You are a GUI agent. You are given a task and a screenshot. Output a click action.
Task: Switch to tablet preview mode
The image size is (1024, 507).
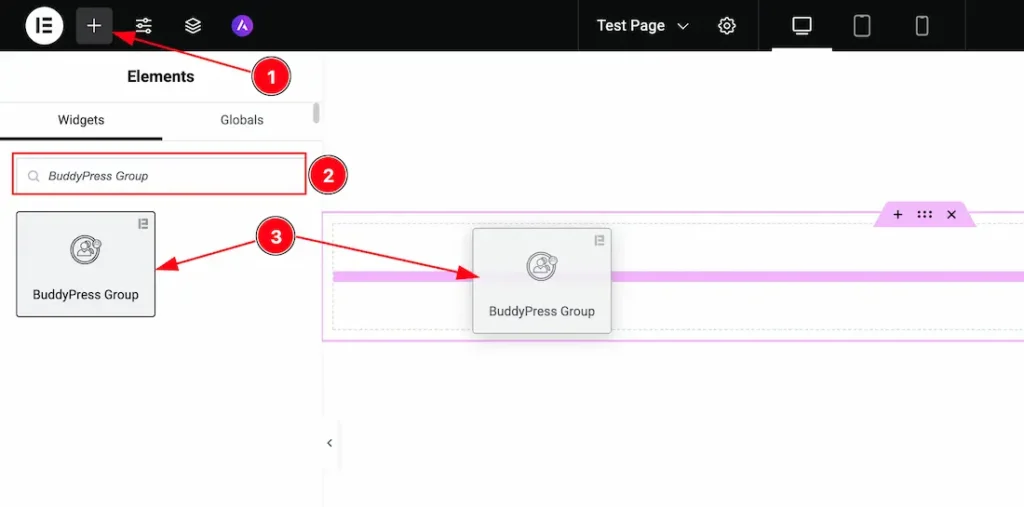[x=862, y=25]
